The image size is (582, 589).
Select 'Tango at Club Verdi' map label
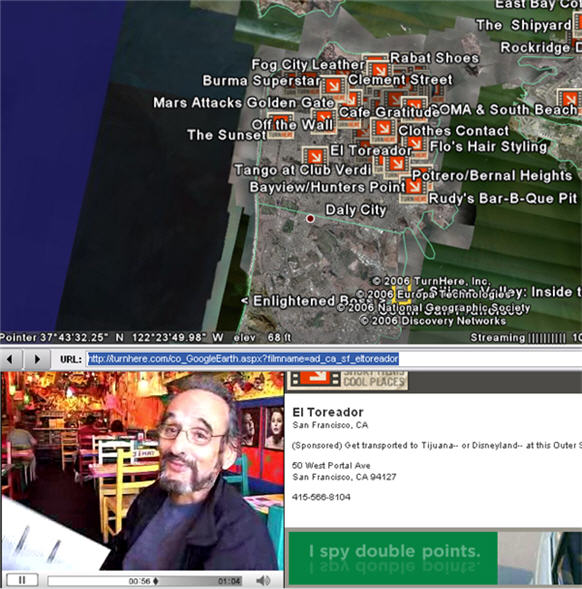[x=303, y=170]
